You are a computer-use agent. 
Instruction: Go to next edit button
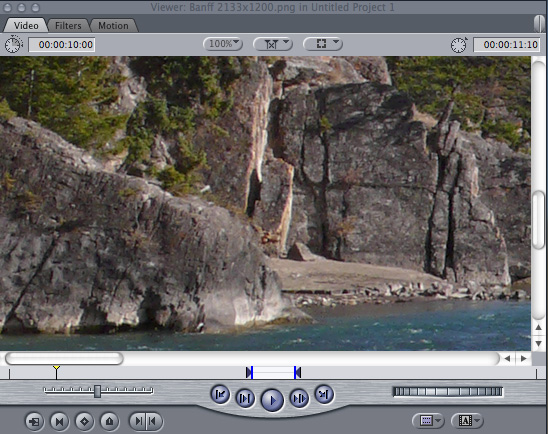coord(324,394)
